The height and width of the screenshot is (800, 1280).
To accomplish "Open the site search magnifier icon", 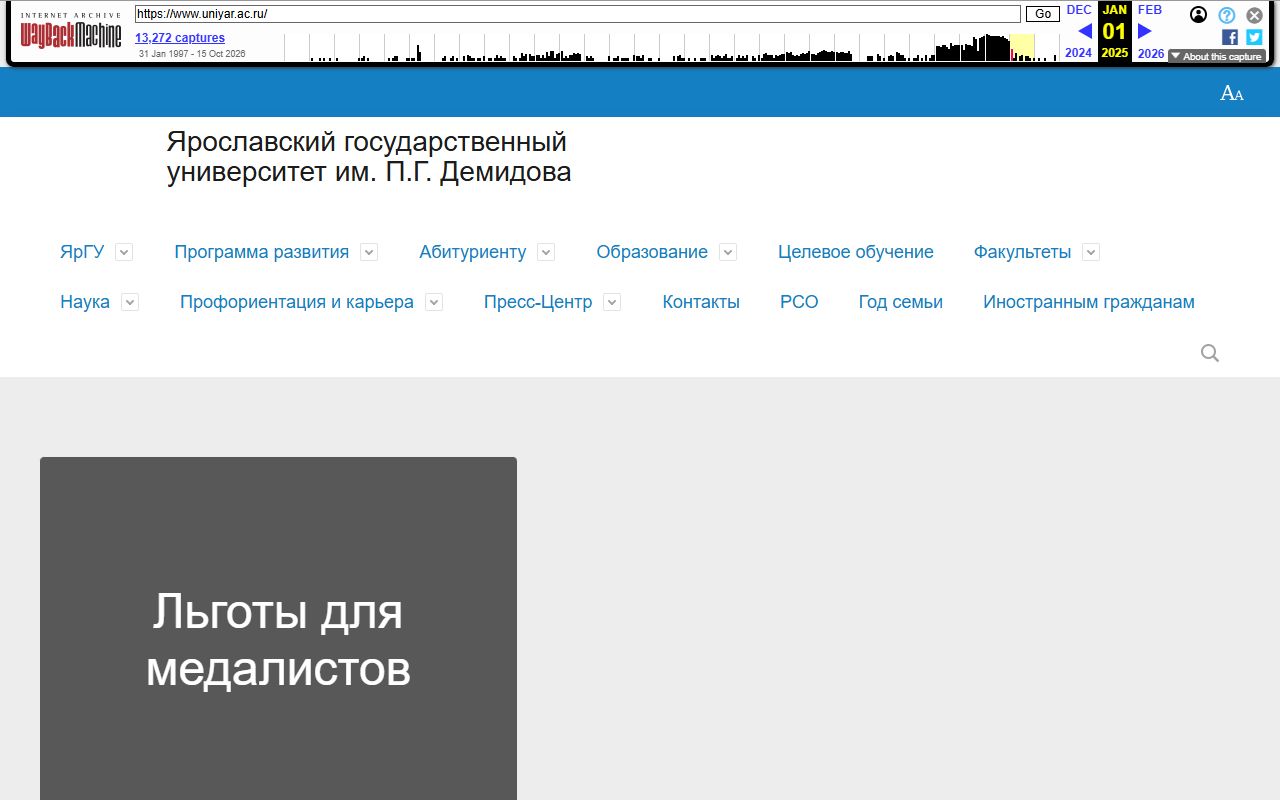I will 1210,353.
